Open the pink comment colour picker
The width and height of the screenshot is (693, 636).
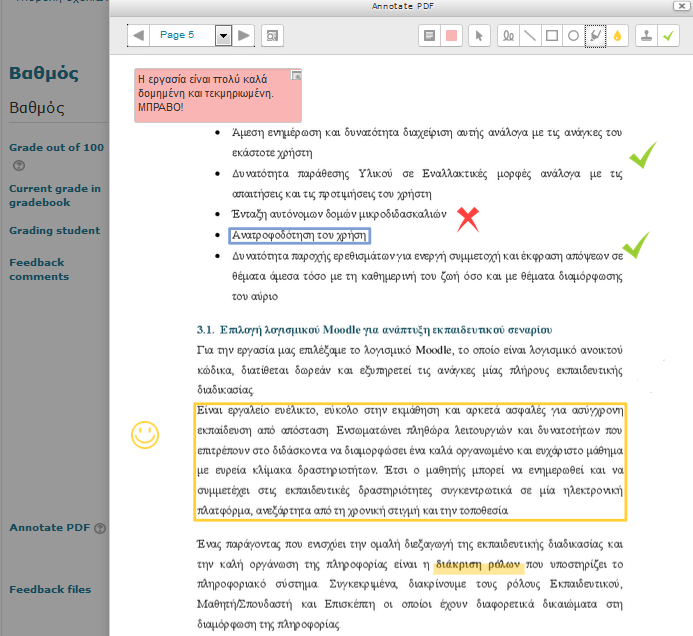(451, 36)
